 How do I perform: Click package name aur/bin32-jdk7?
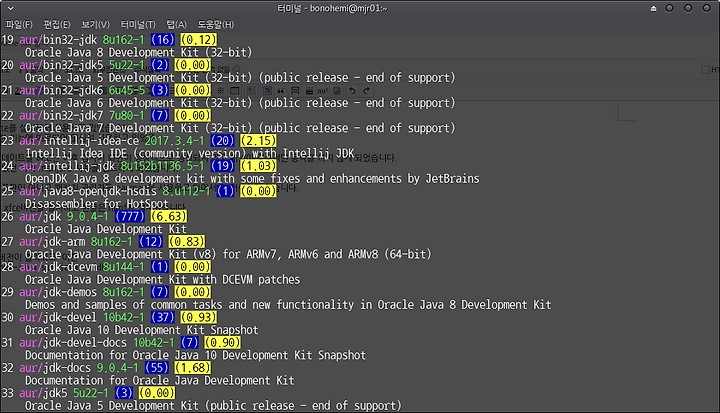(61, 116)
